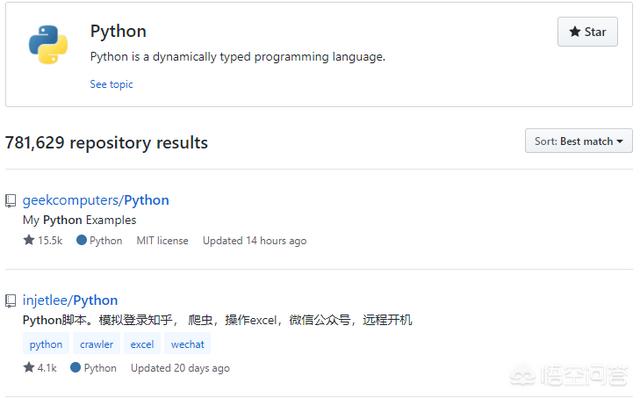Open the See topic link

111,84
